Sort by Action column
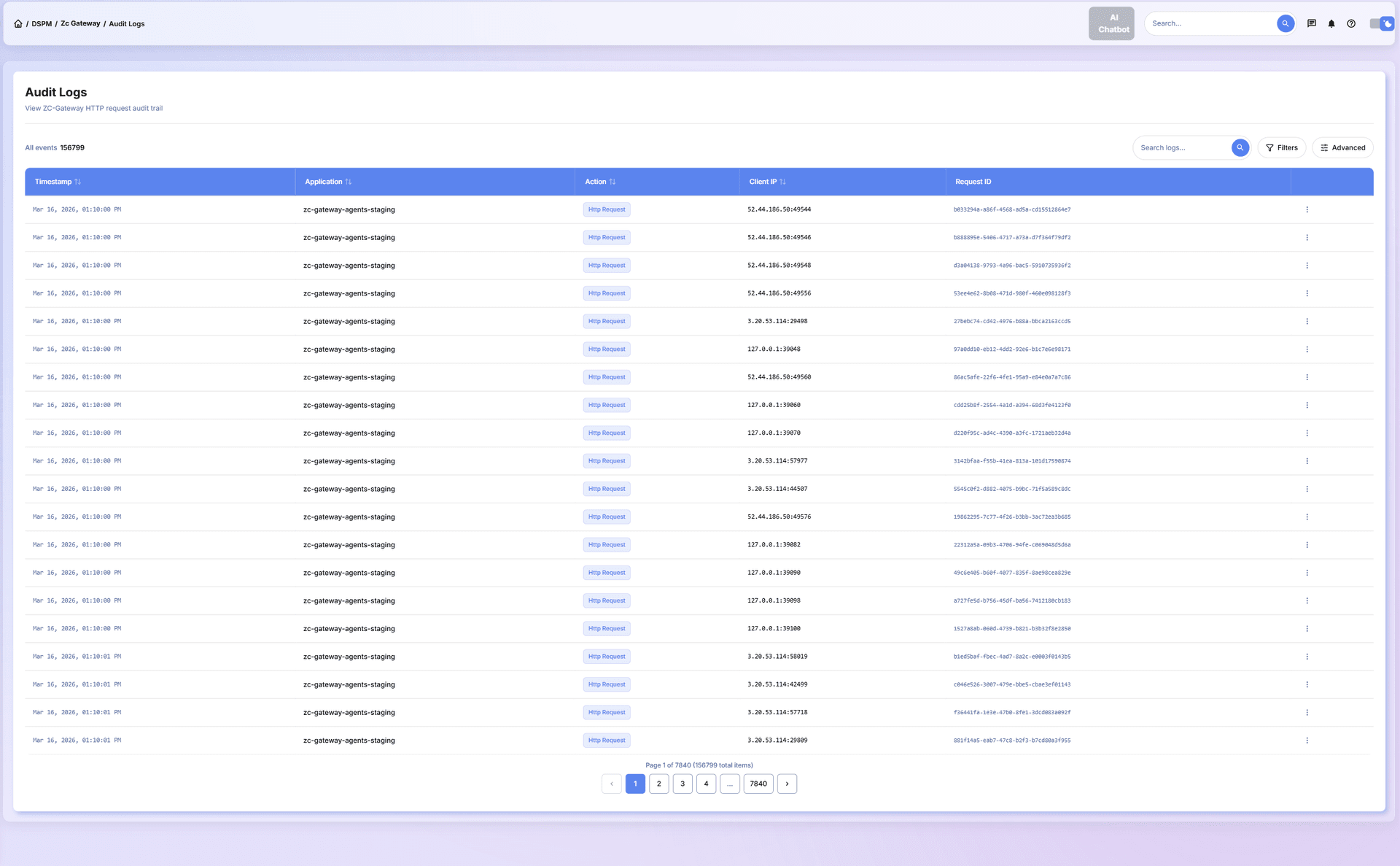Viewport: 1400px width, 866px height. point(612,182)
